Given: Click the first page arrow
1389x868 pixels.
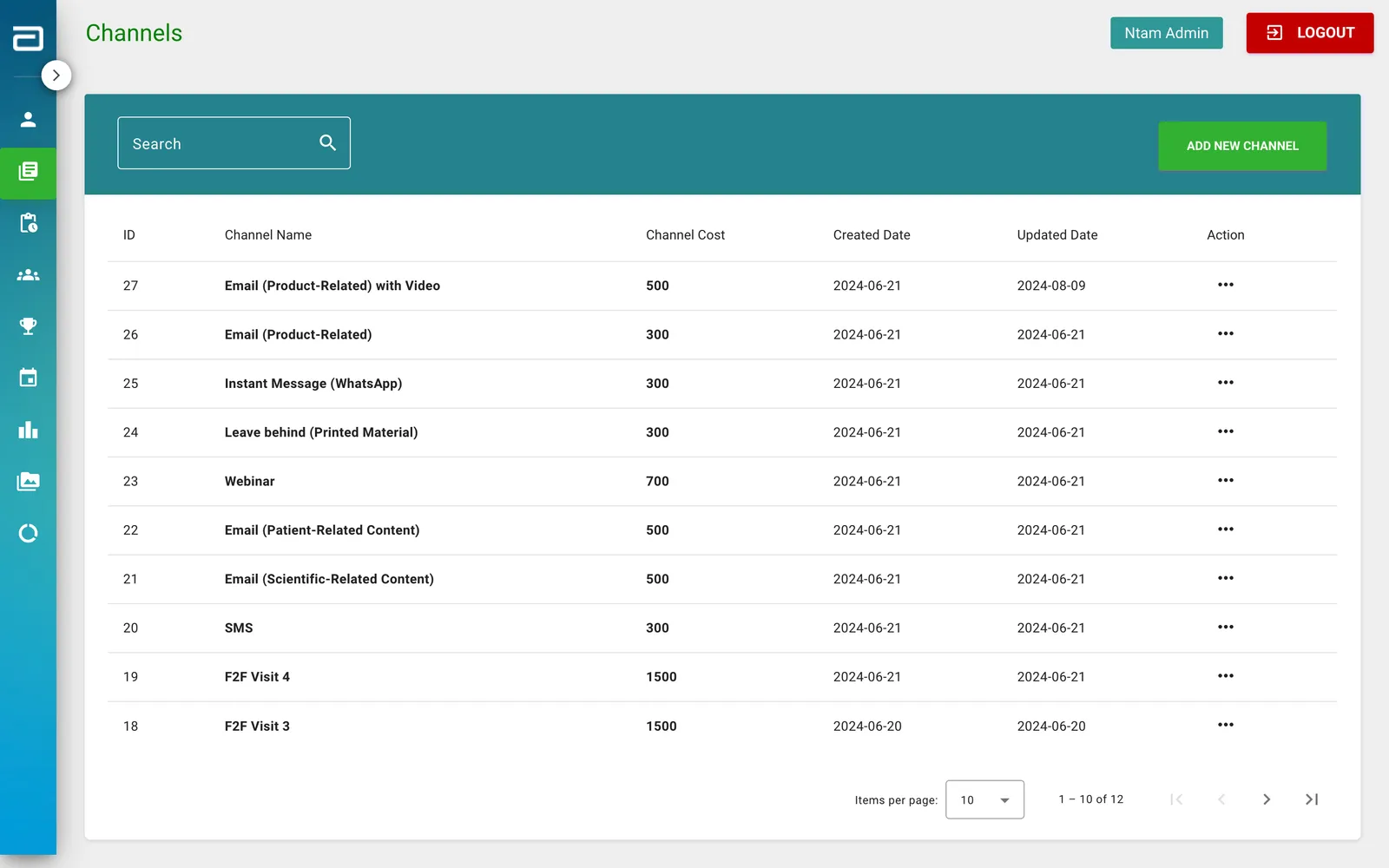Looking at the screenshot, I should [1176, 799].
